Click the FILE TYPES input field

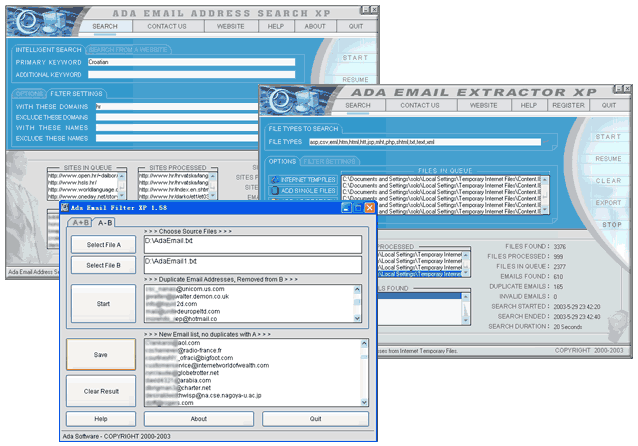(x=425, y=142)
